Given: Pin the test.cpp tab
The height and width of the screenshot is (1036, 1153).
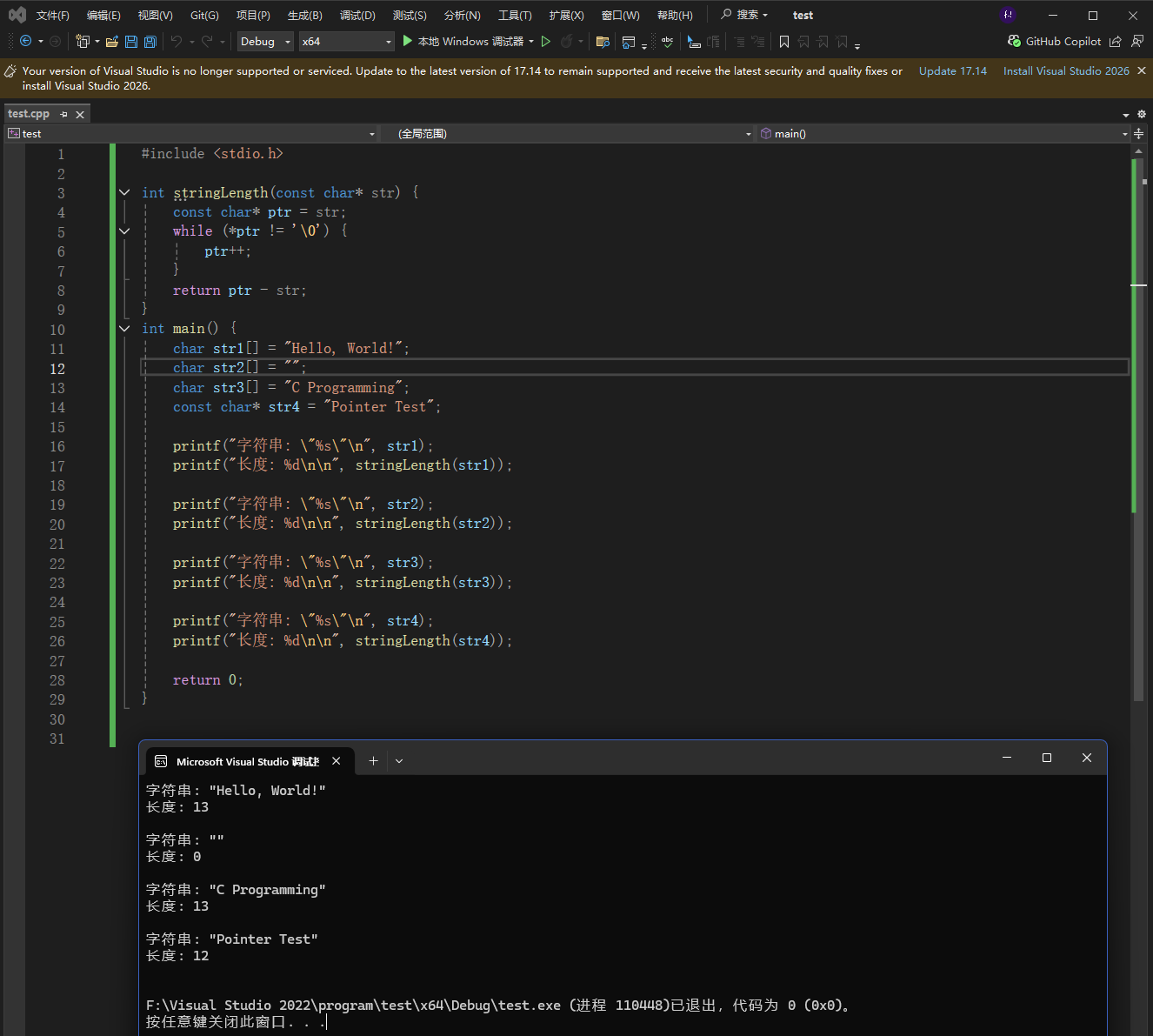Looking at the screenshot, I should (x=63, y=115).
